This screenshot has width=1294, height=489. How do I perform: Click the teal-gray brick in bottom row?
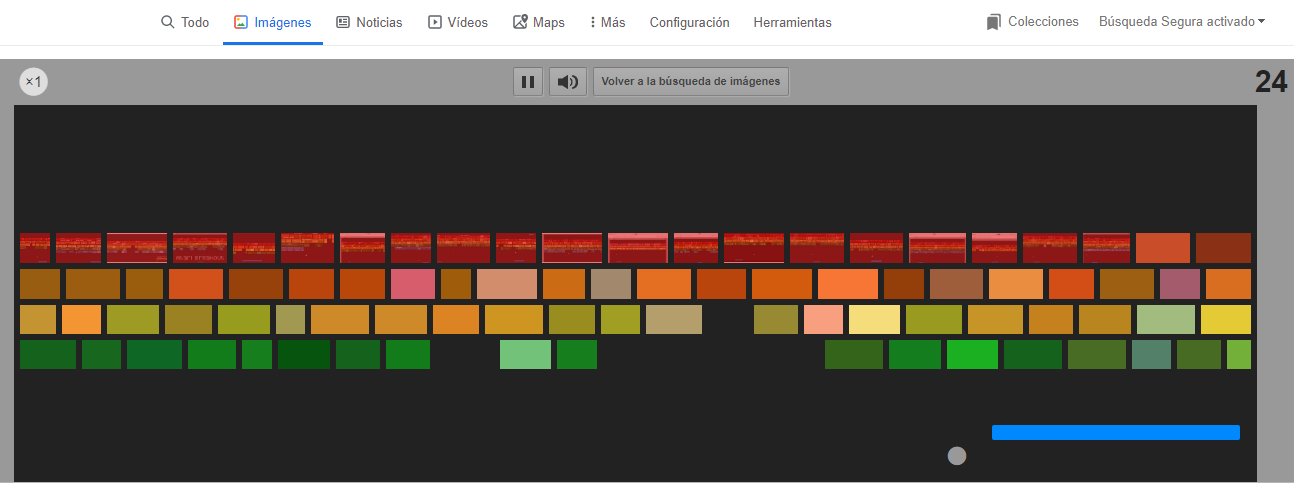1152,354
